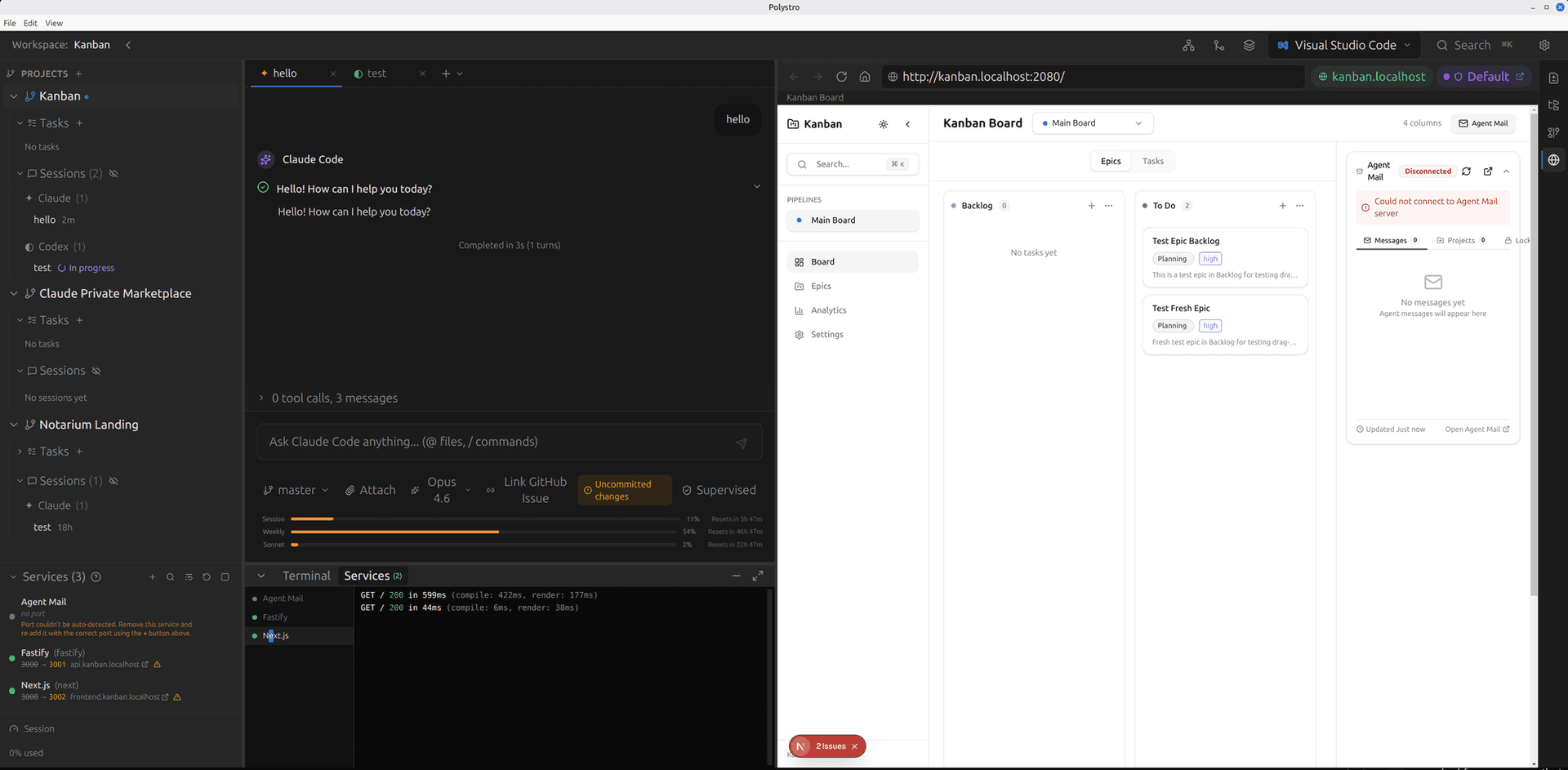Toggle Claude Private Marketplace Sessions visibility

pos(96,371)
